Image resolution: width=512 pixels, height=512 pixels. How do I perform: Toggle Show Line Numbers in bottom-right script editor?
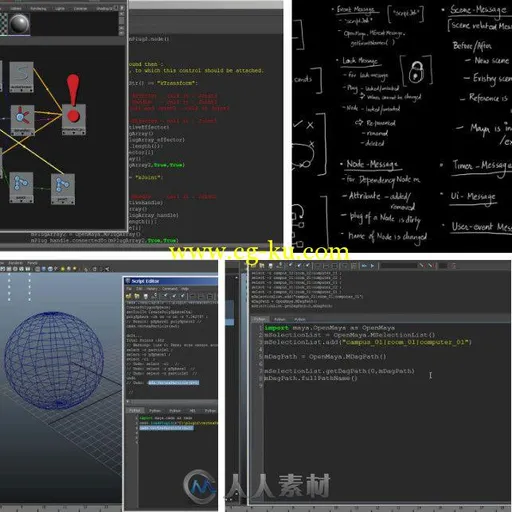(x=354, y=266)
